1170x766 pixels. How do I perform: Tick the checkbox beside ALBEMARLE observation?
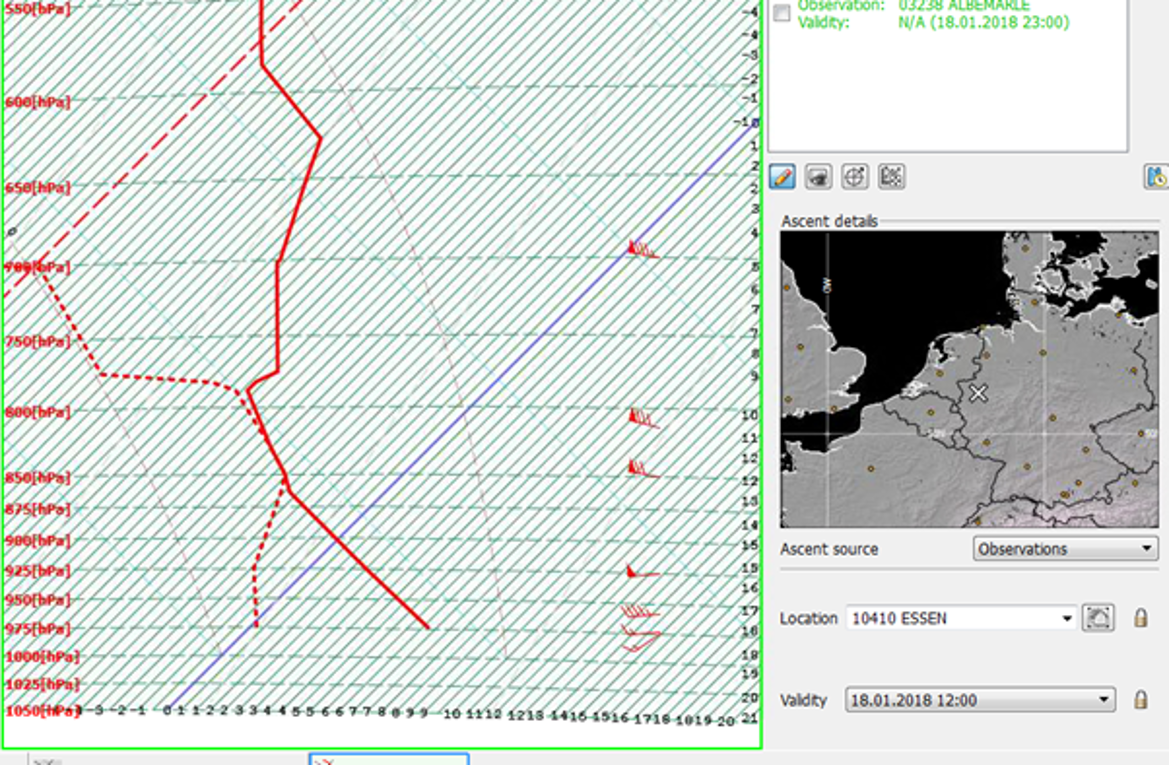click(781, 13)
